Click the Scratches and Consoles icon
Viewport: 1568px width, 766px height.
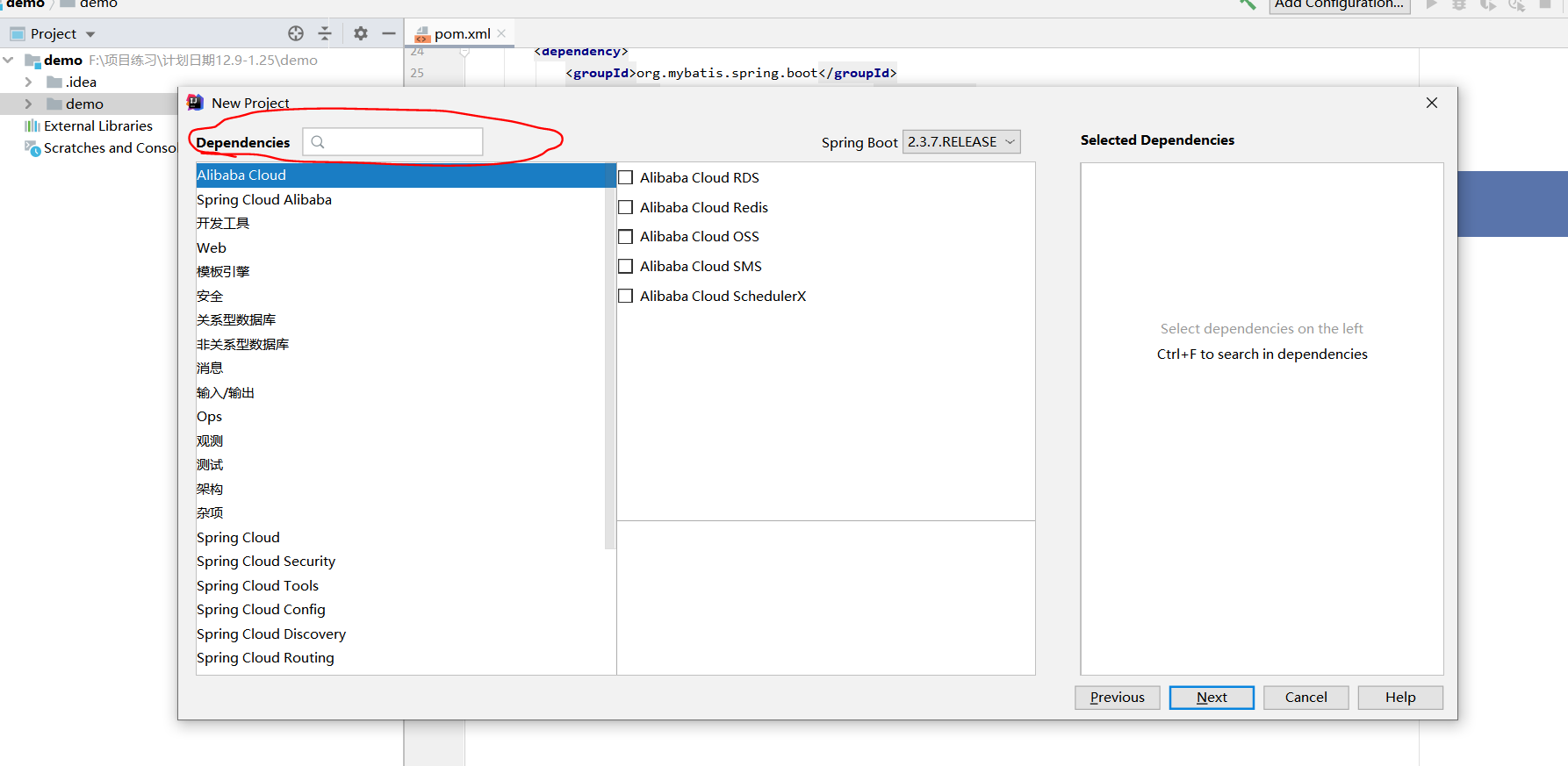pyautogui.click(x=32, y=148)
